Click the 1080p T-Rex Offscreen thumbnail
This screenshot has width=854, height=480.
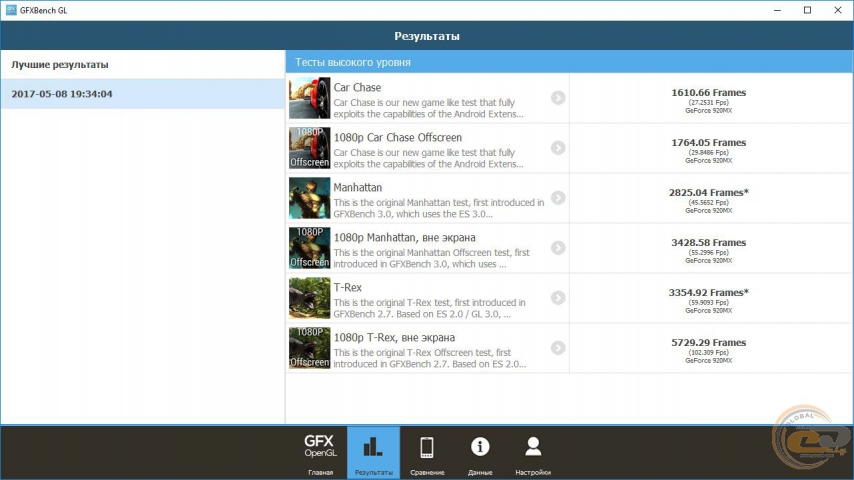click(x=309, y=348)
